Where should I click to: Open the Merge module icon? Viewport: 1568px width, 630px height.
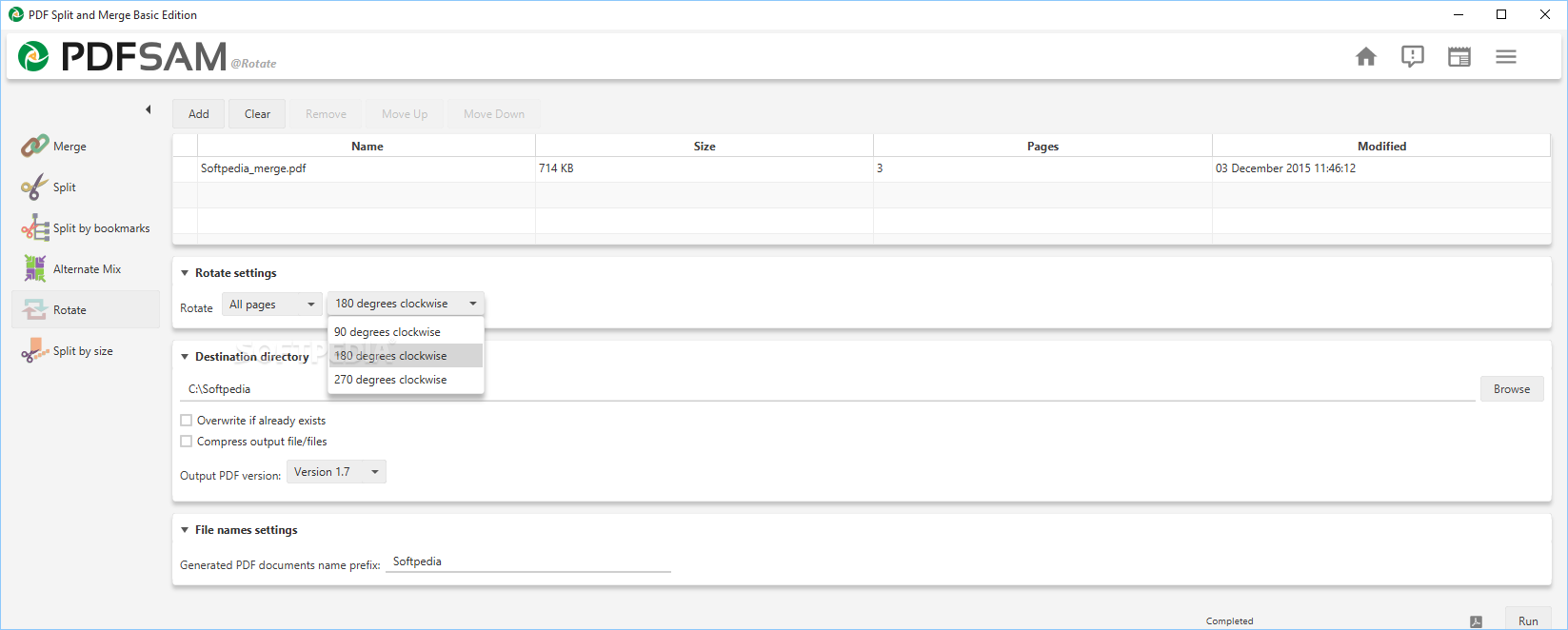(35, 146)
